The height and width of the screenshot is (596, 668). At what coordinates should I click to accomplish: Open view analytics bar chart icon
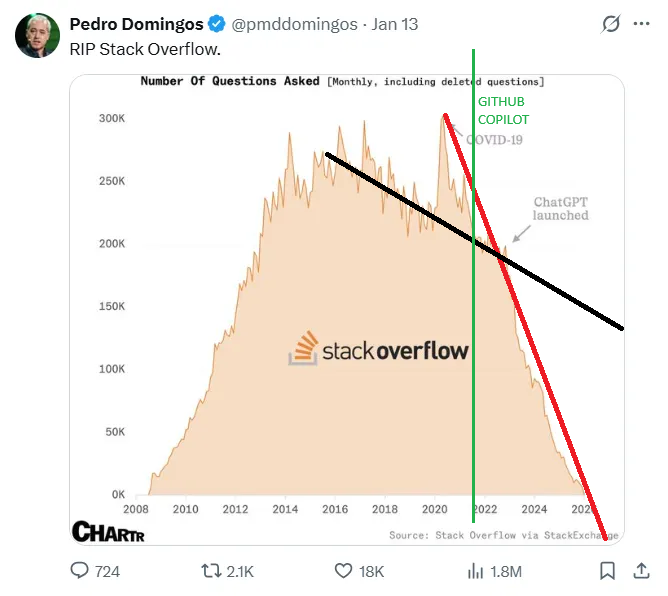tap(475, 571)
